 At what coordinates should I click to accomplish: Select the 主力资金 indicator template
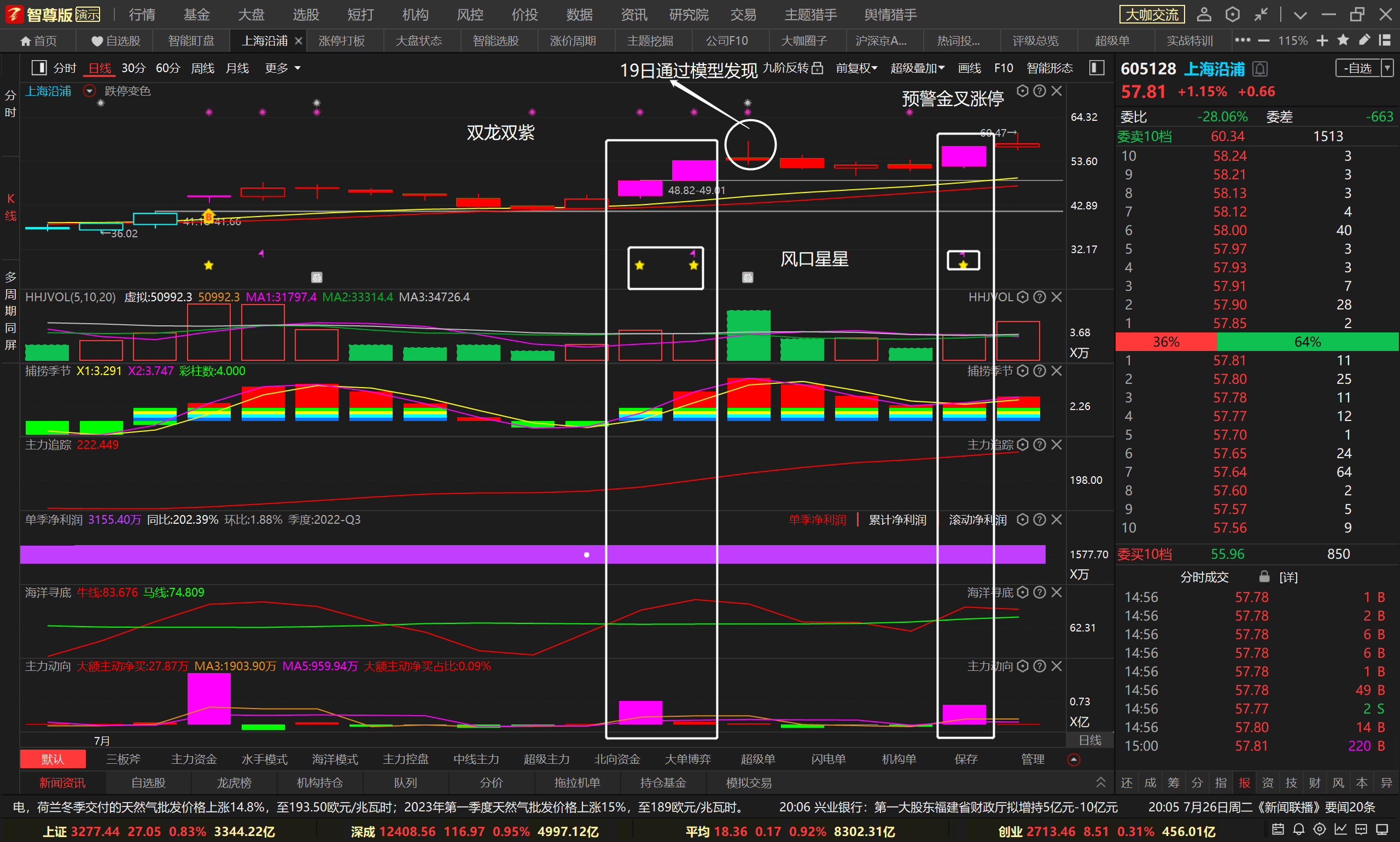(x=194, y=759)
